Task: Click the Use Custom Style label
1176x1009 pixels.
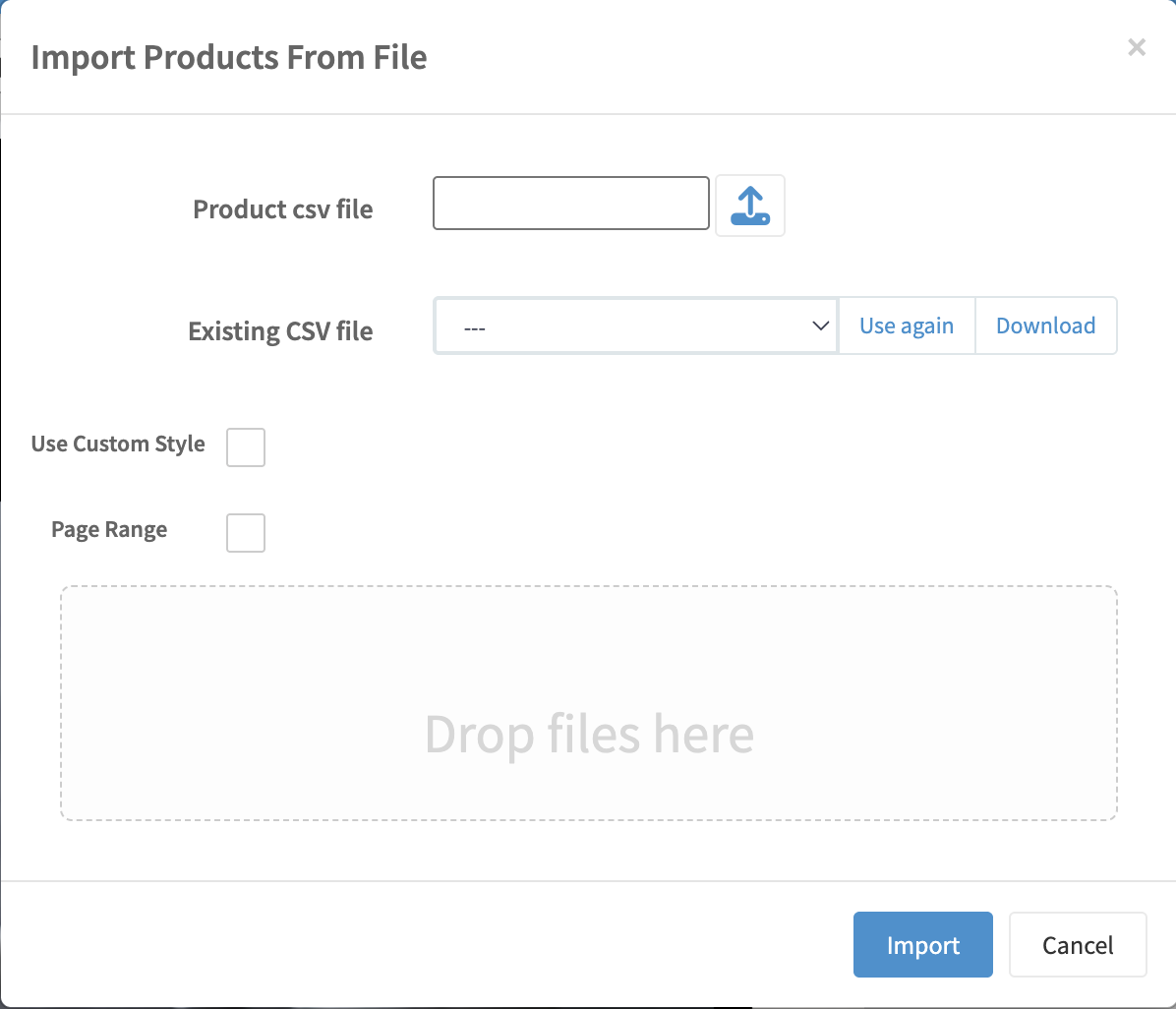Action: click(118, 444)
